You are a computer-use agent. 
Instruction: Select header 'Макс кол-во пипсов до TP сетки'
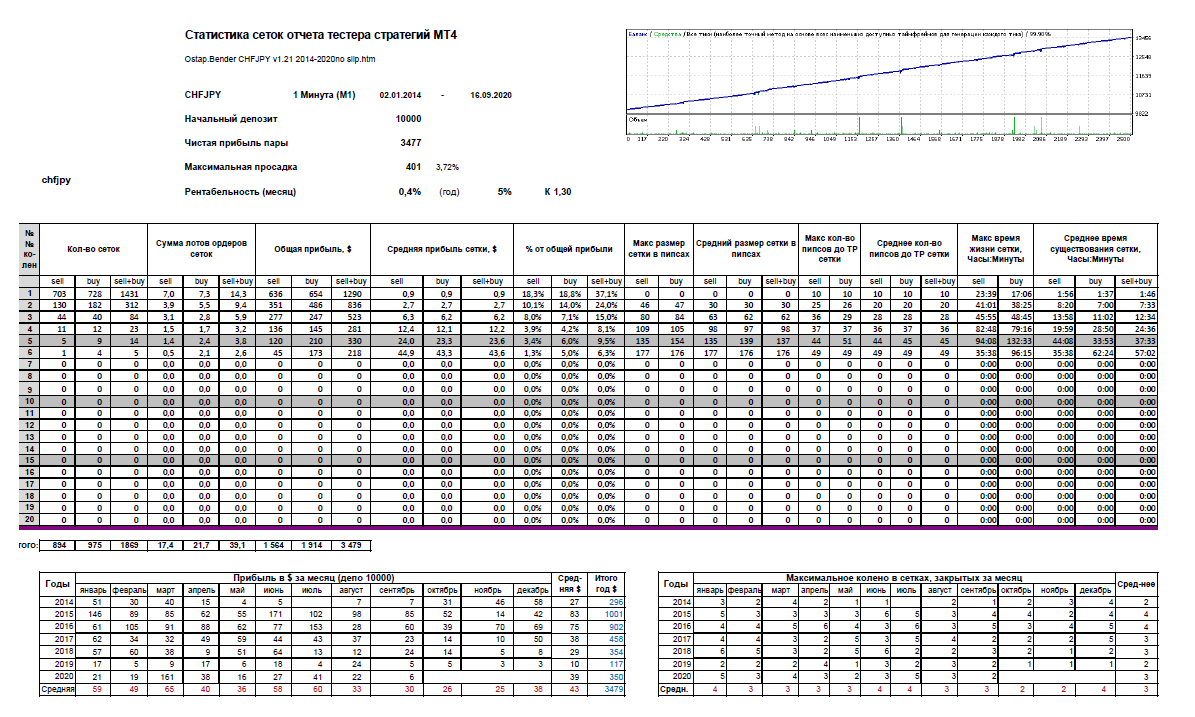[829, 248]
